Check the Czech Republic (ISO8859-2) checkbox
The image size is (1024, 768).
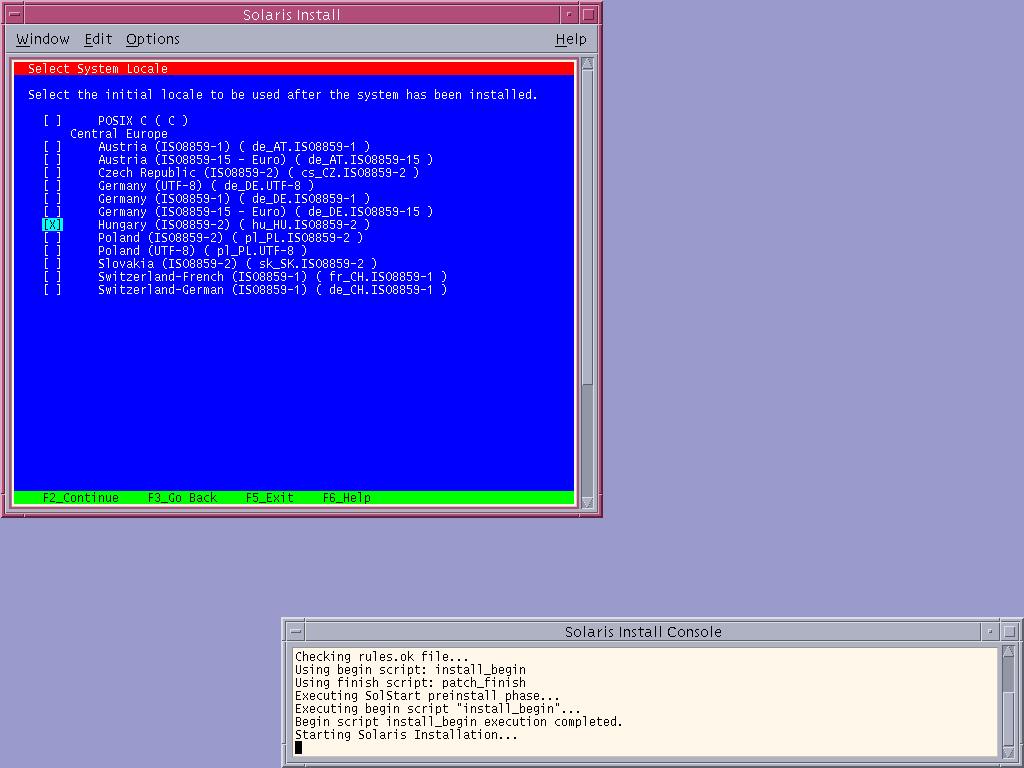[x=52, y=173]
